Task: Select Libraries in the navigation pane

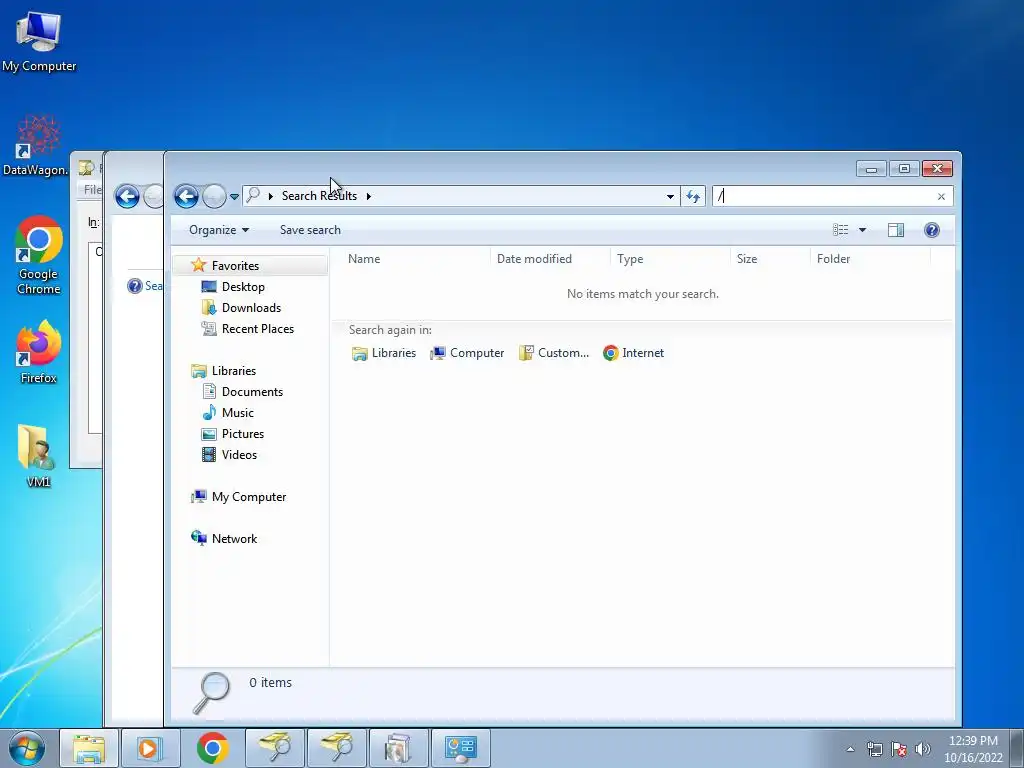Action: click(x=233, y=371)
